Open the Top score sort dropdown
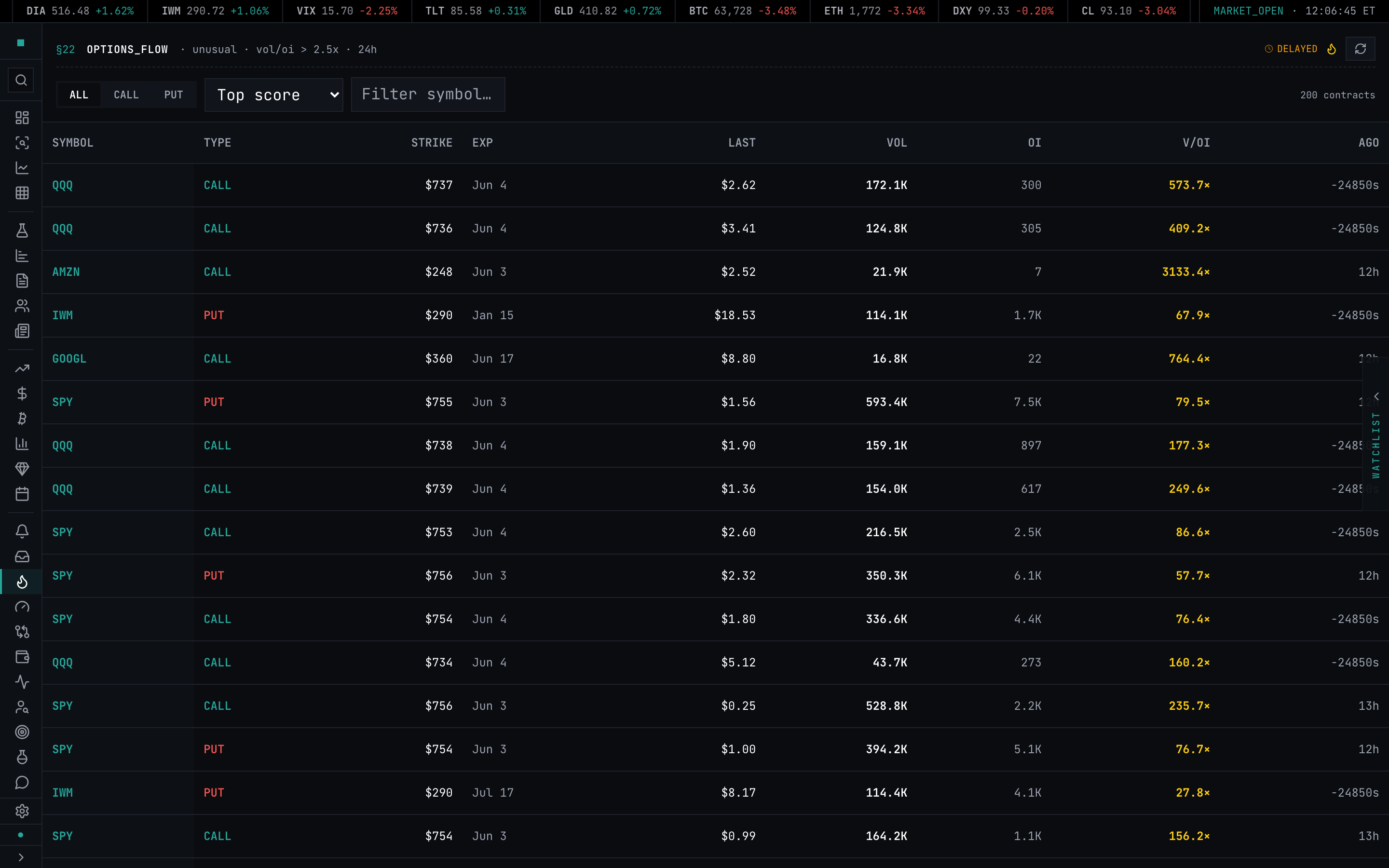Screen dimensions: 1389x868 (x=274, y=95)
